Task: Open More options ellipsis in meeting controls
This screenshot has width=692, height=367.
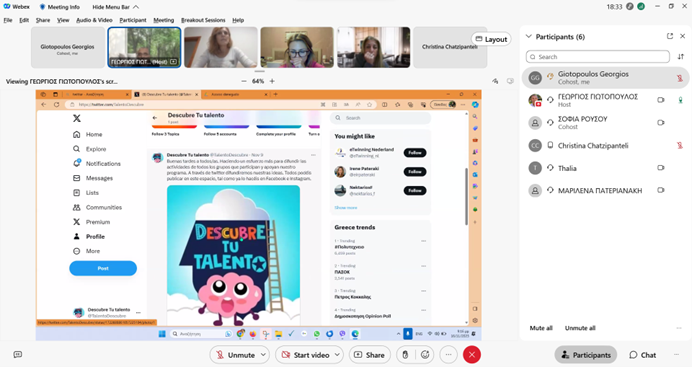Action: pyautogui.click(x=448, y=355)
